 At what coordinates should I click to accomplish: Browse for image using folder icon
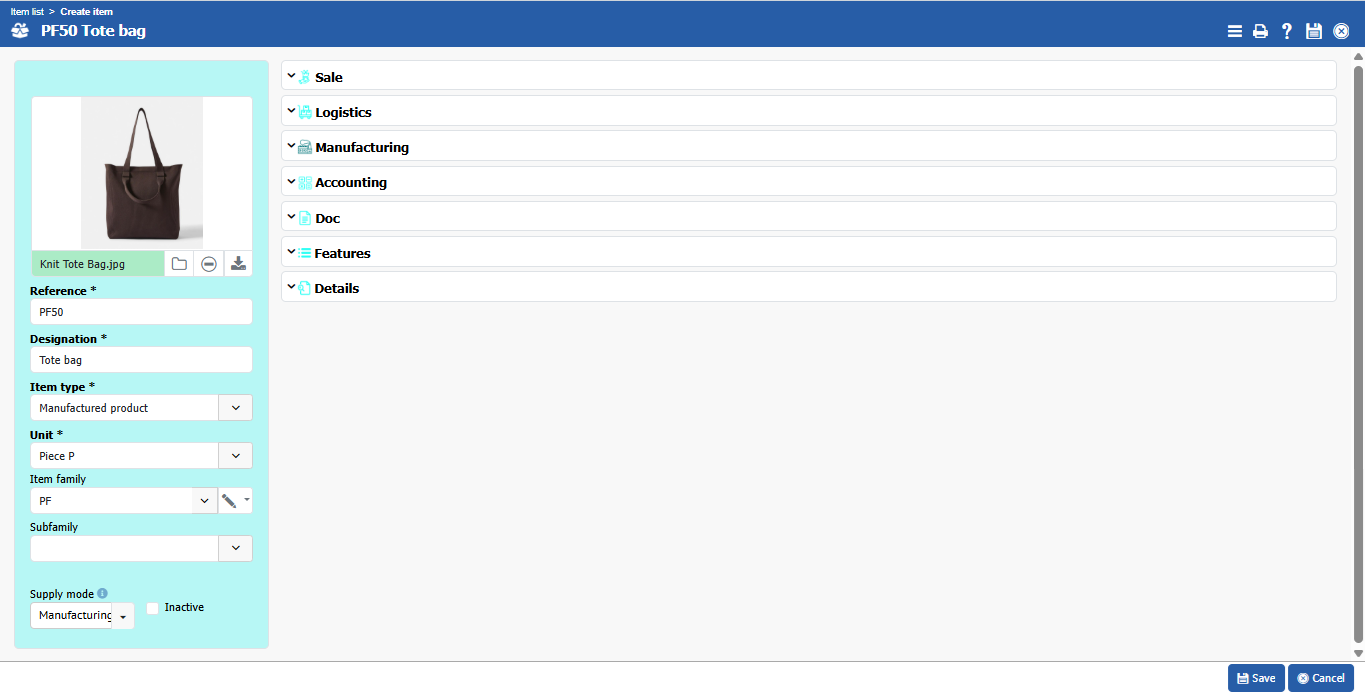pyautogui.click(x=179, y=264)
